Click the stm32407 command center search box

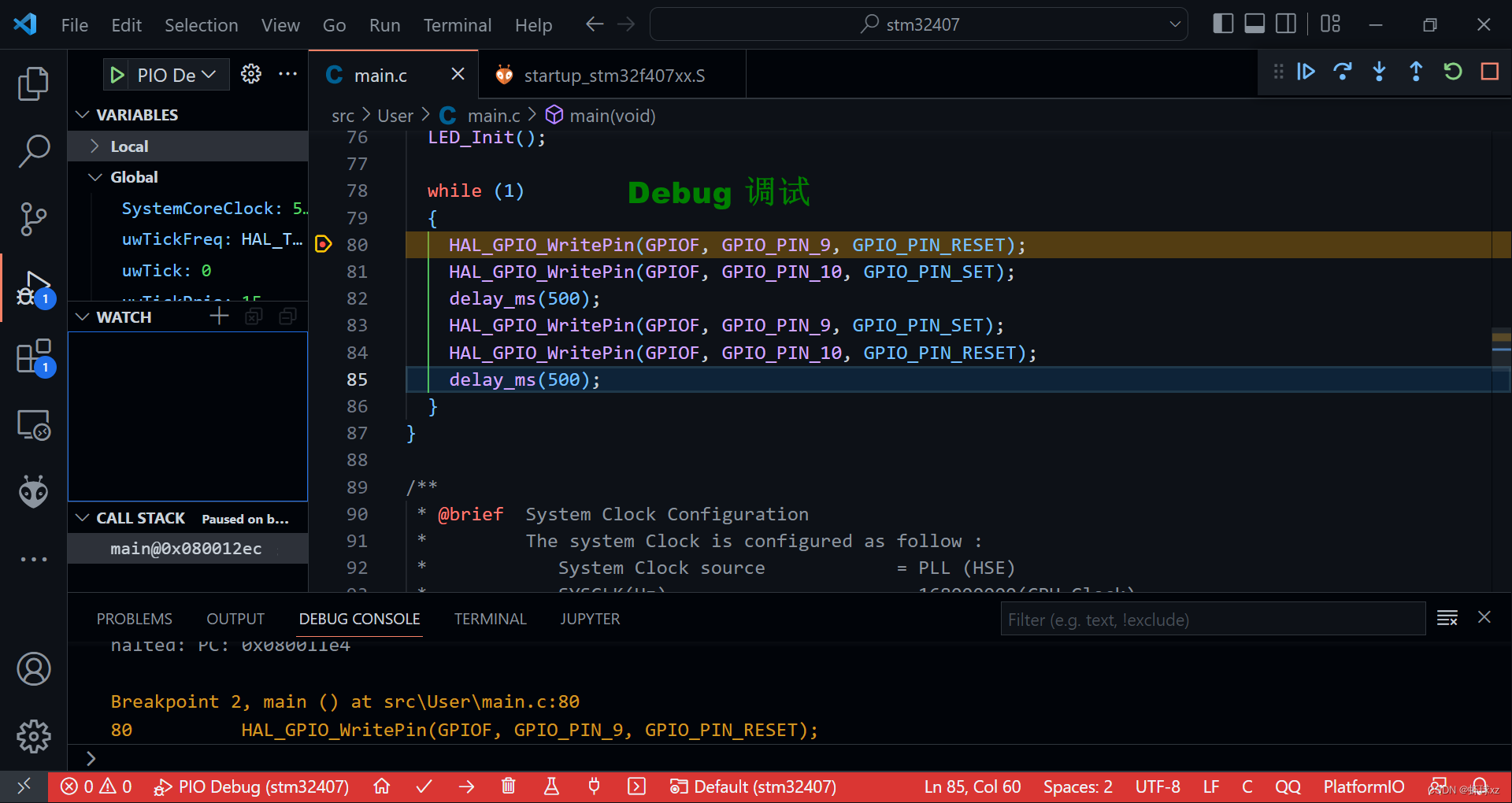coord(918,24)
